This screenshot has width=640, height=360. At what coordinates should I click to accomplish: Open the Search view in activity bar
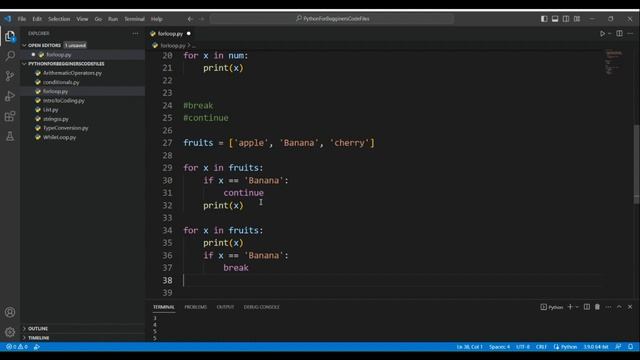[10, 56]
